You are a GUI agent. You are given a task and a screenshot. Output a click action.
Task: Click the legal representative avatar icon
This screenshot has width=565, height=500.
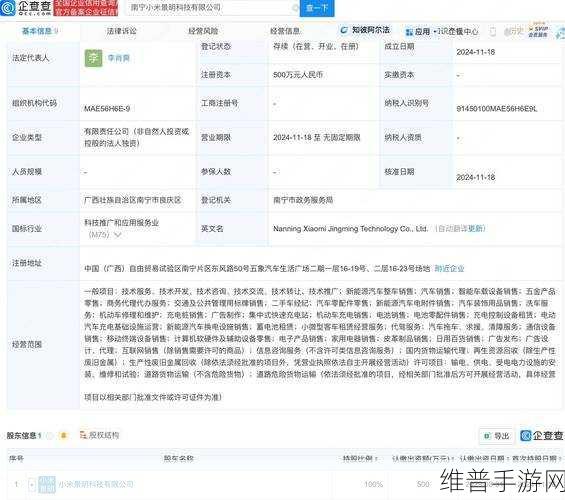(94, 58)
